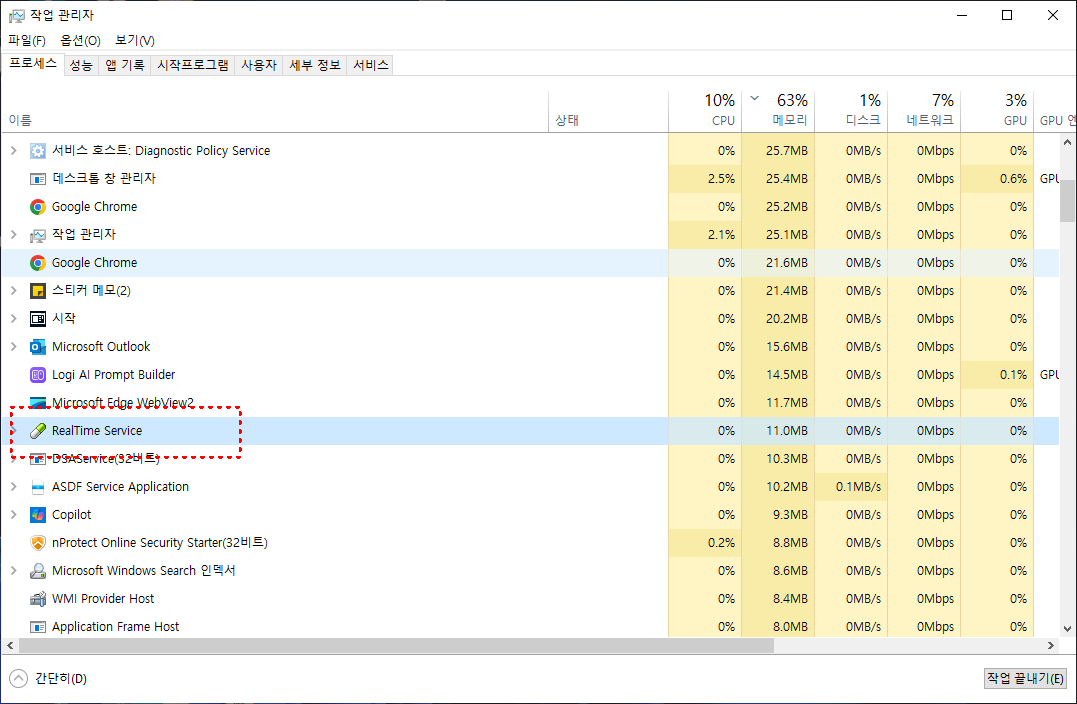The image size is (1077, 704).
Task: Click the 스티커 메모 sticky notes icon
Action: click(38, 291)
